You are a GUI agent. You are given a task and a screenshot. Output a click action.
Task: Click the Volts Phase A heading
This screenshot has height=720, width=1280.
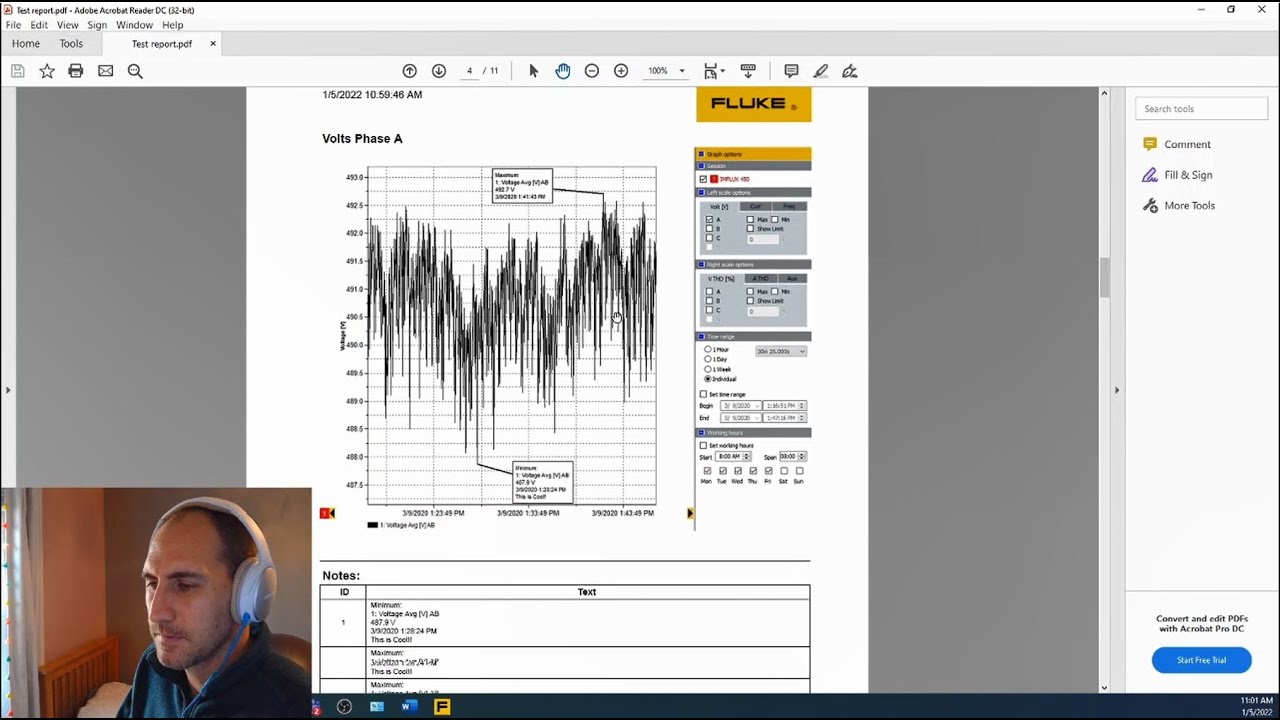click(x=362, y=139)
